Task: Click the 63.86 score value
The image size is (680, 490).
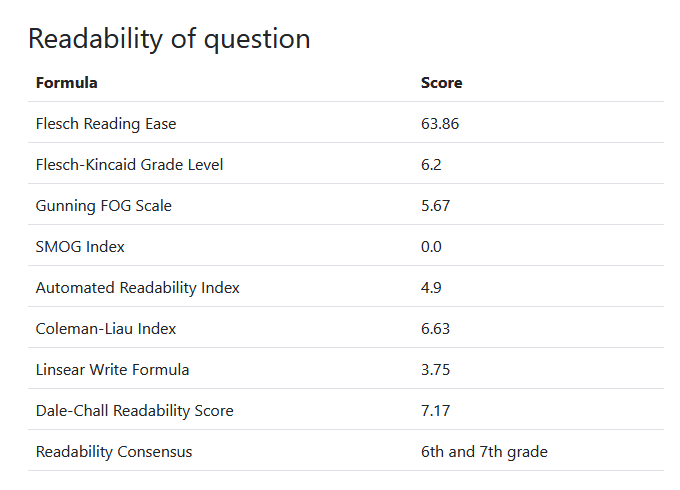Action: click(440, 124)
